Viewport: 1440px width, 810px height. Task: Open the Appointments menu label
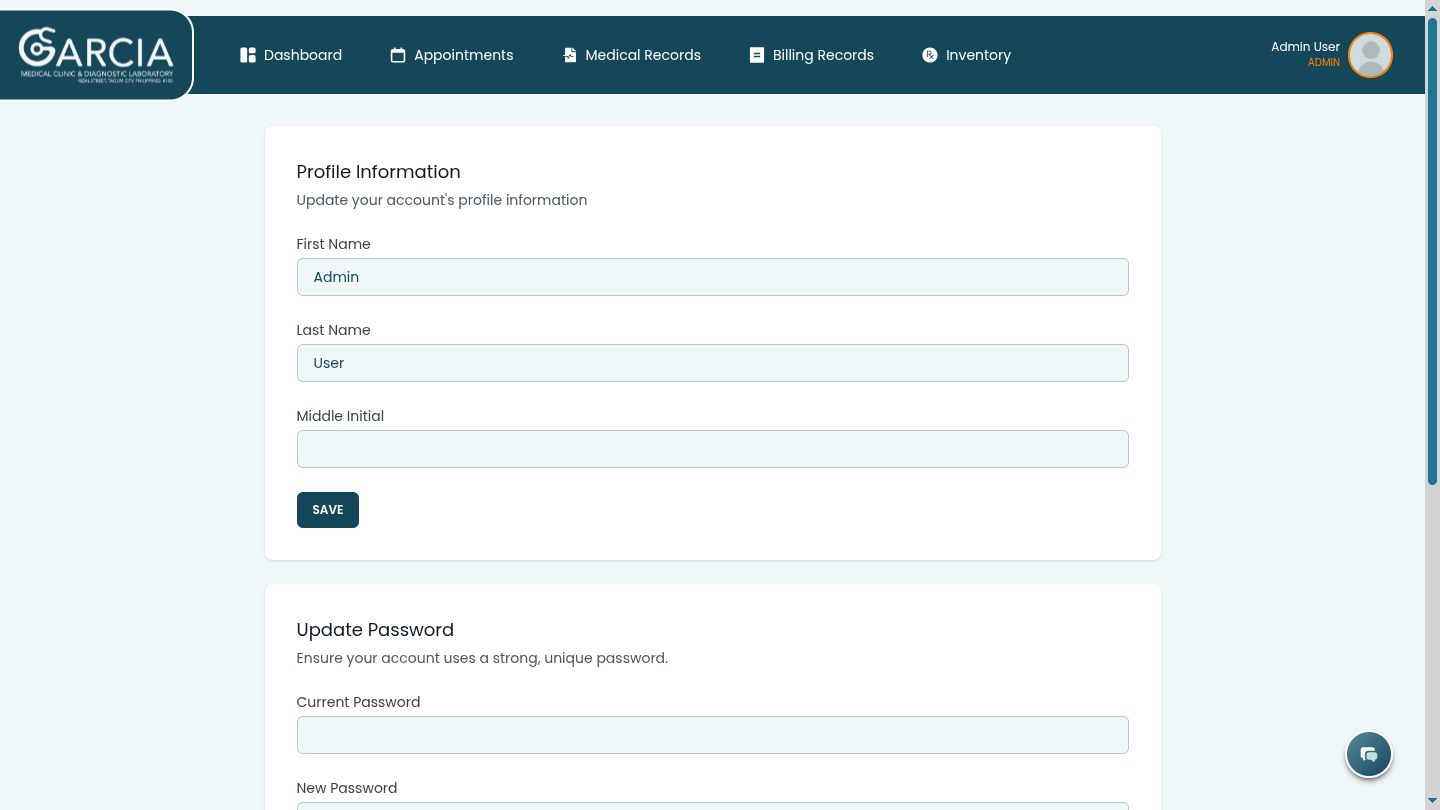click(x=463, y=55)
